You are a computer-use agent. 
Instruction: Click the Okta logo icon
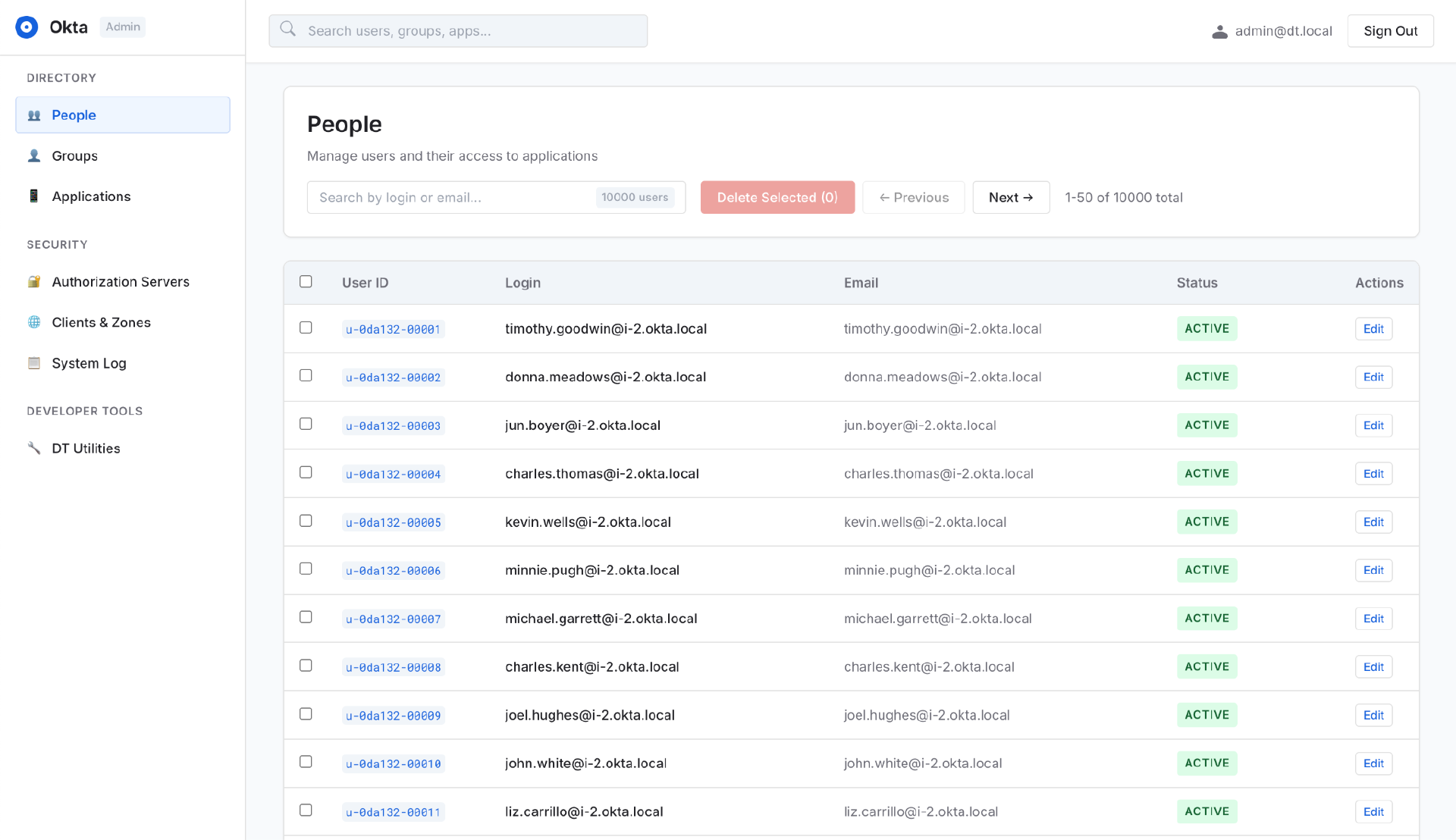pyautogui.click(x=27, y=27)
